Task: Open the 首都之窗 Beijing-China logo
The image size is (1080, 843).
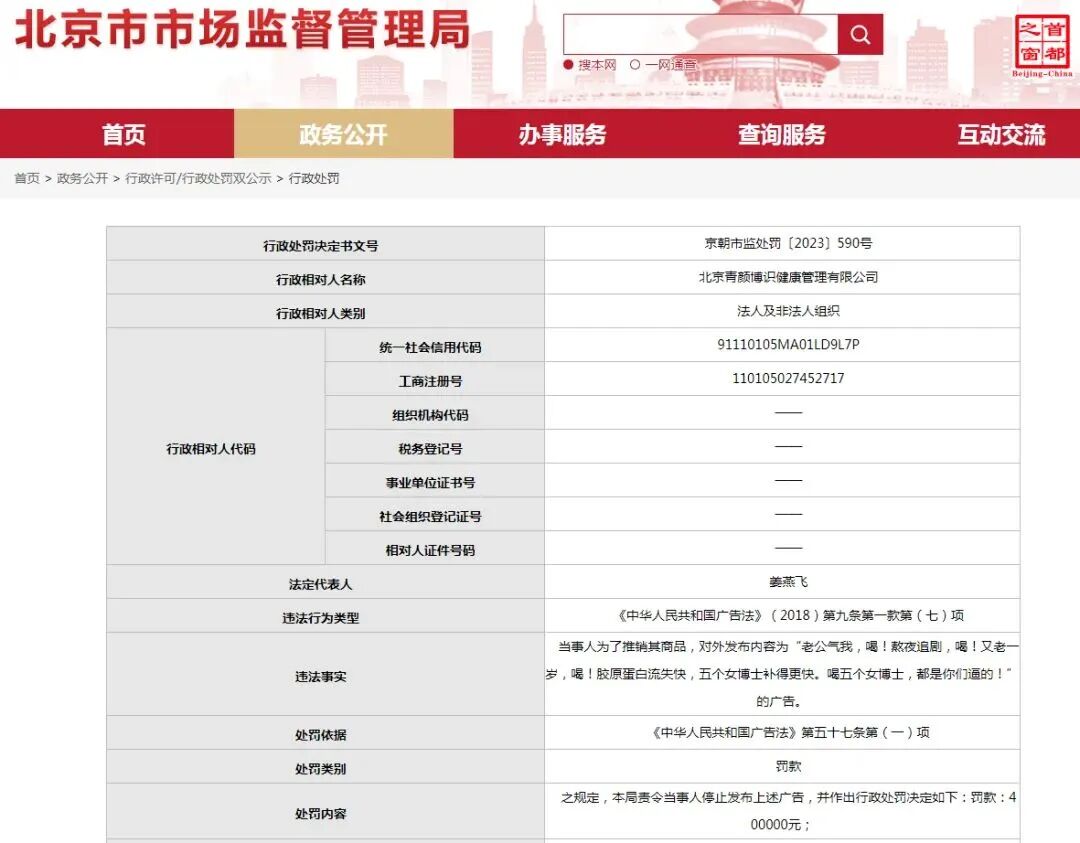Action: tap(1041, 46)
